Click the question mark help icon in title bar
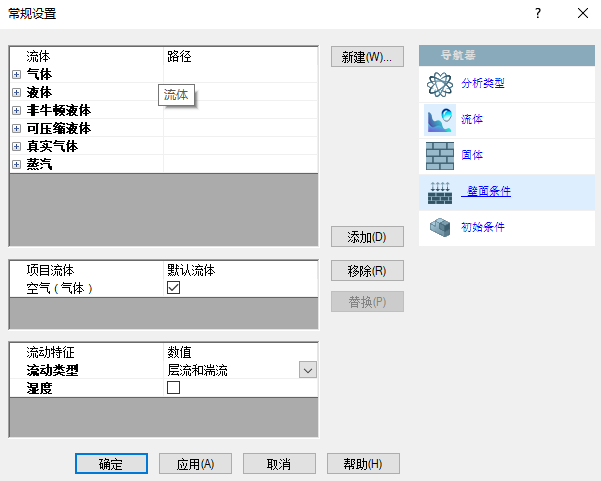Image resolution: width=601 pixels, height=481 pixels. tap(538, 13)
